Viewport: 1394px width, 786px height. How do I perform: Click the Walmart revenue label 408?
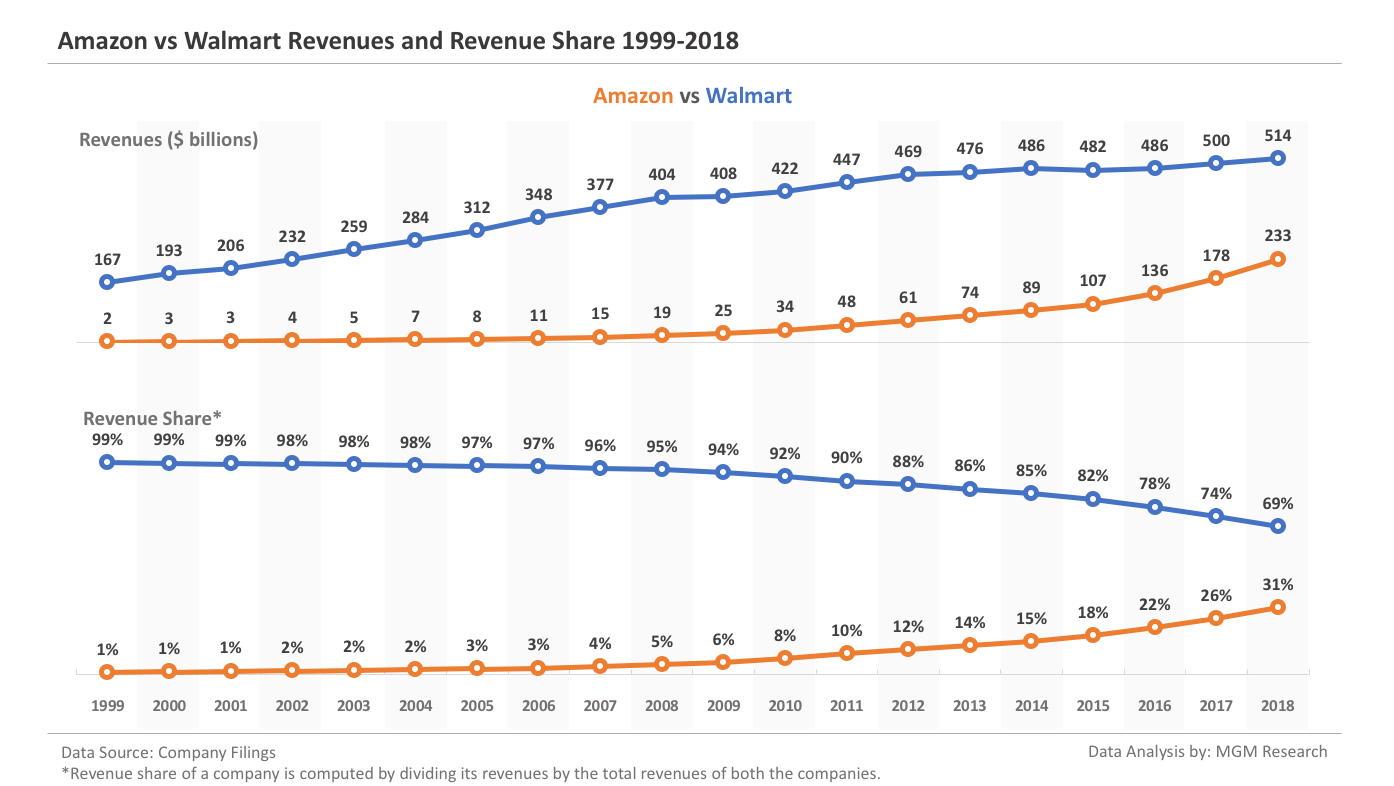click(723, 173)
